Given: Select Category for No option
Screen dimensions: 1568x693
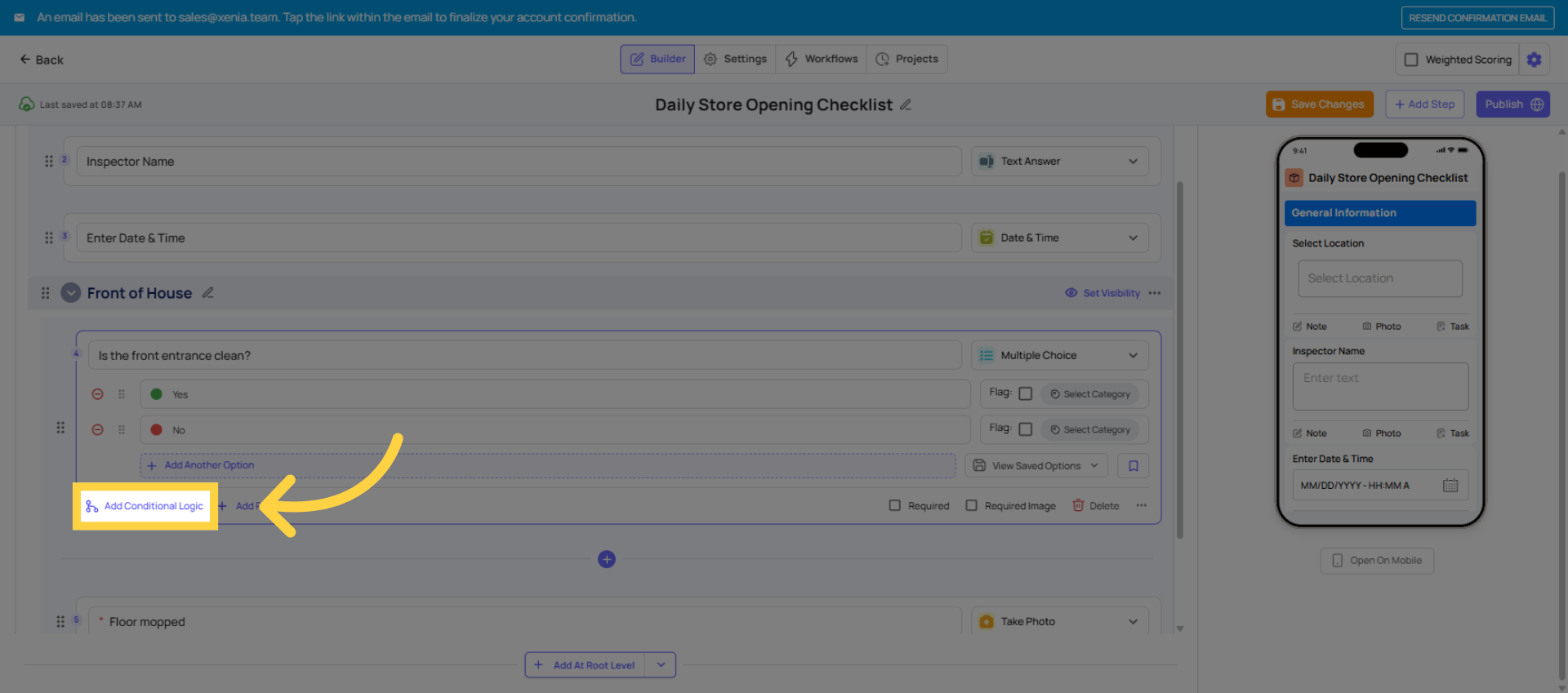Looking at the screenshot, I should coord(1090,429).
